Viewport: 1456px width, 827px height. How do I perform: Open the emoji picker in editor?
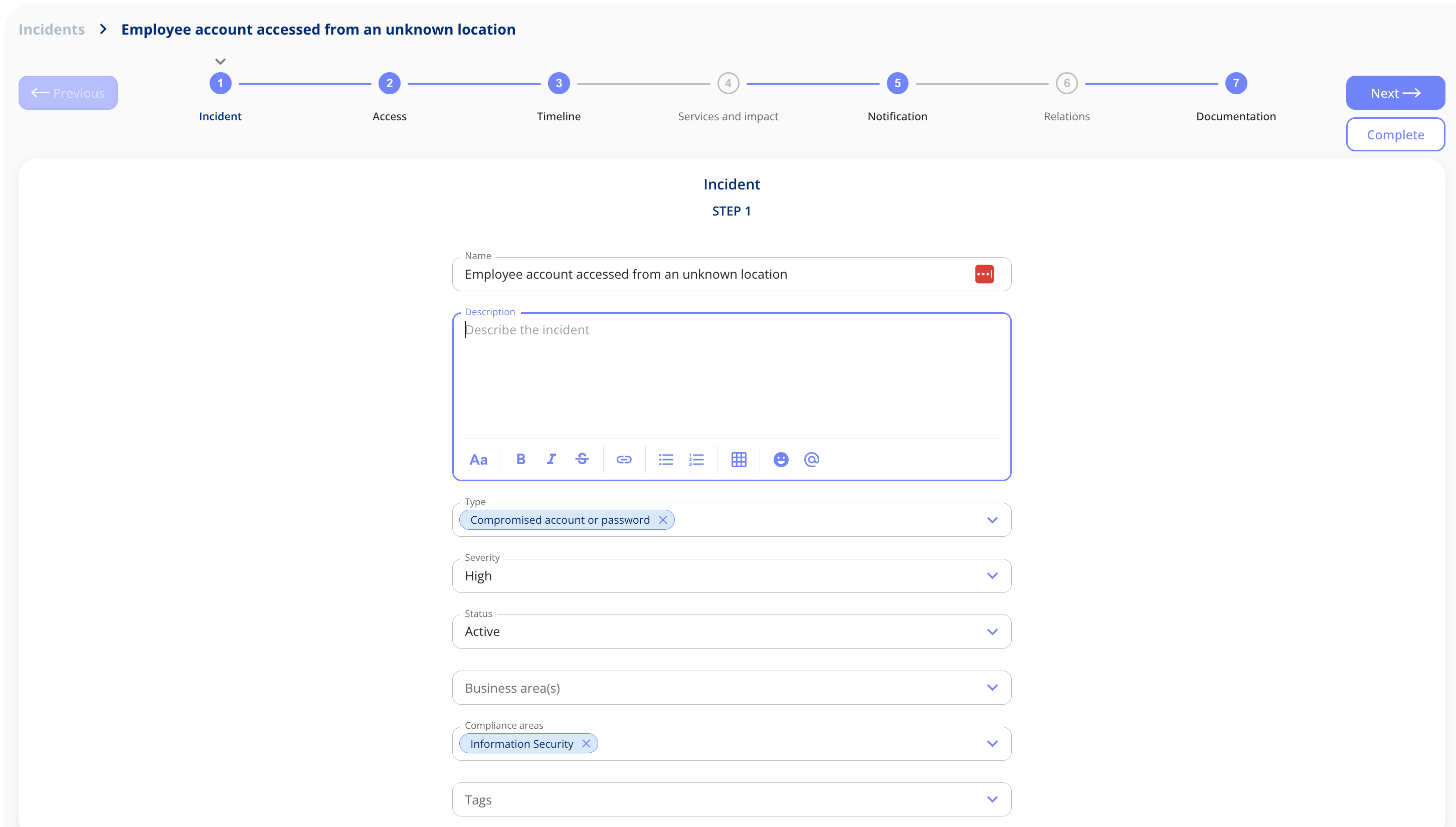(781, 460)
